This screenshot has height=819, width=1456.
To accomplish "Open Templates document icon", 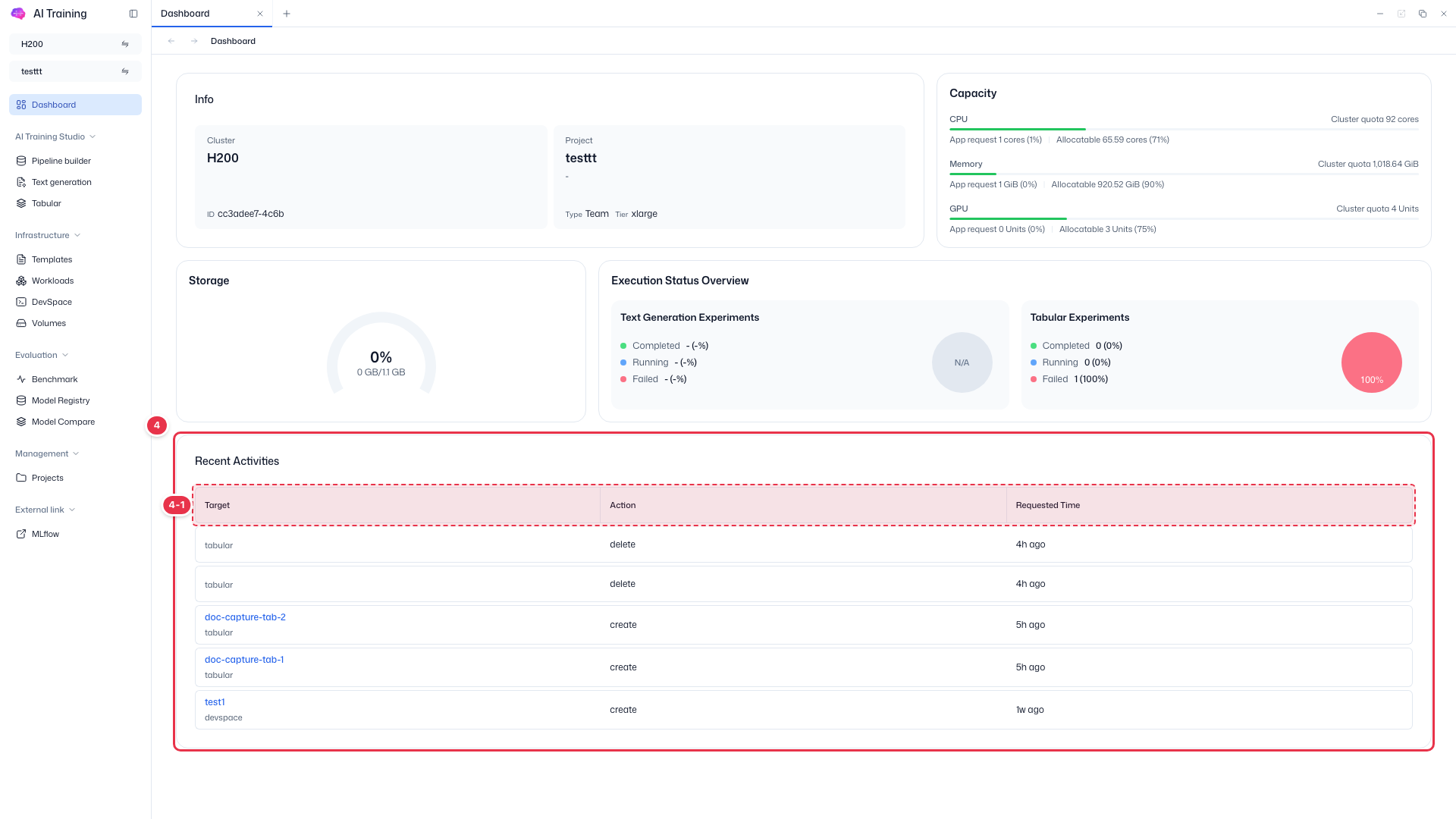I will pos(21,259).
